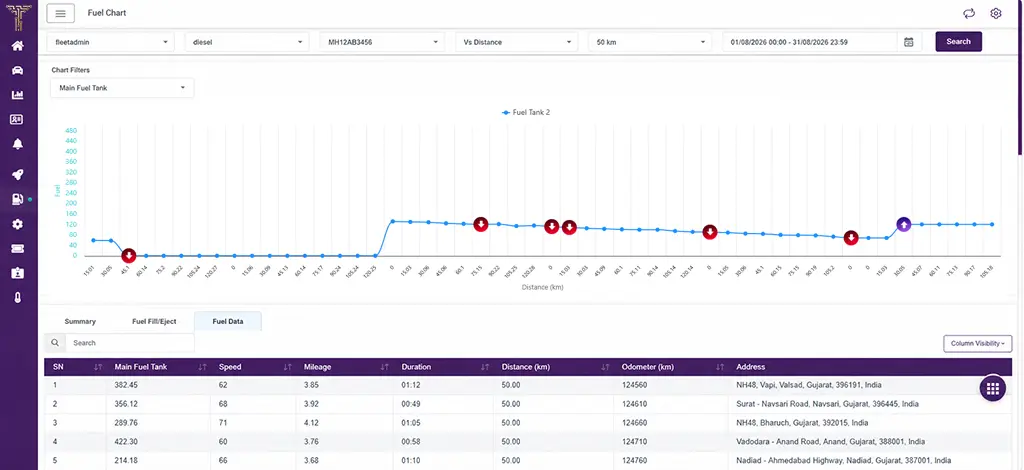1024x470 pixels.
Task: Open the bell notifications sidebar icon
Action: [18, 144]
